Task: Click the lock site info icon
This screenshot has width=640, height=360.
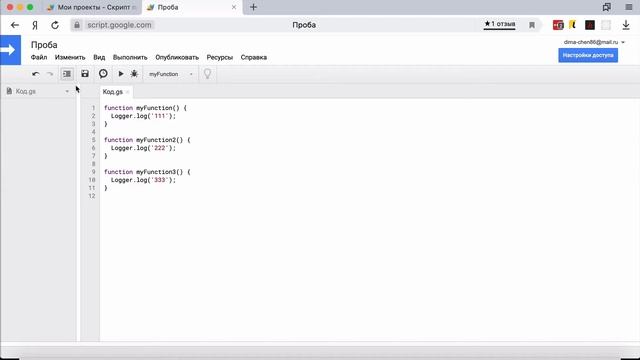Action: (x=77, y=25)
